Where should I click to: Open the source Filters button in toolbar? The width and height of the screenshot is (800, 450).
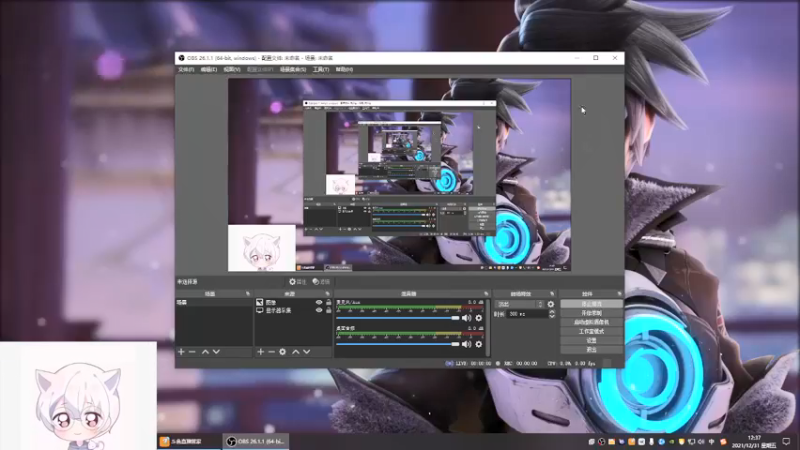(321, 282)
